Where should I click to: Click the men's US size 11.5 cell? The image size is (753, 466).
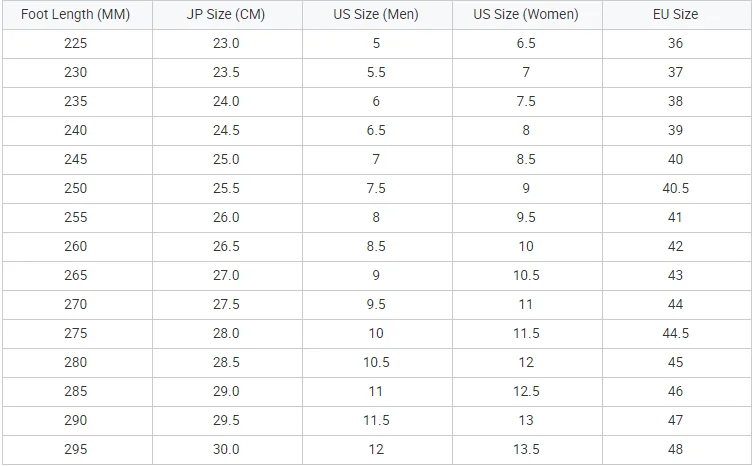point(377,421)
